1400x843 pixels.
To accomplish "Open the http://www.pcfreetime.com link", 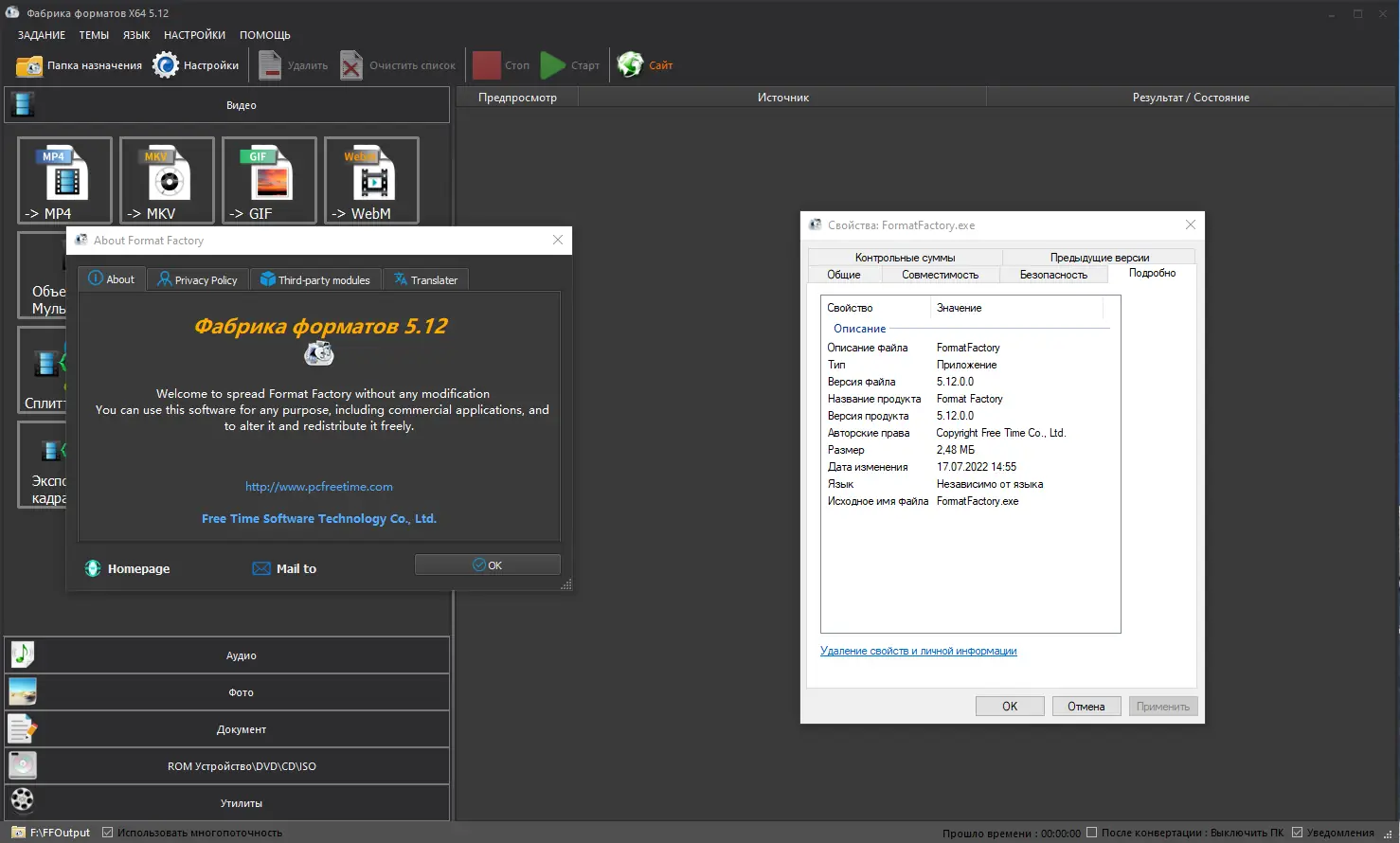I will tap(319, 487).
